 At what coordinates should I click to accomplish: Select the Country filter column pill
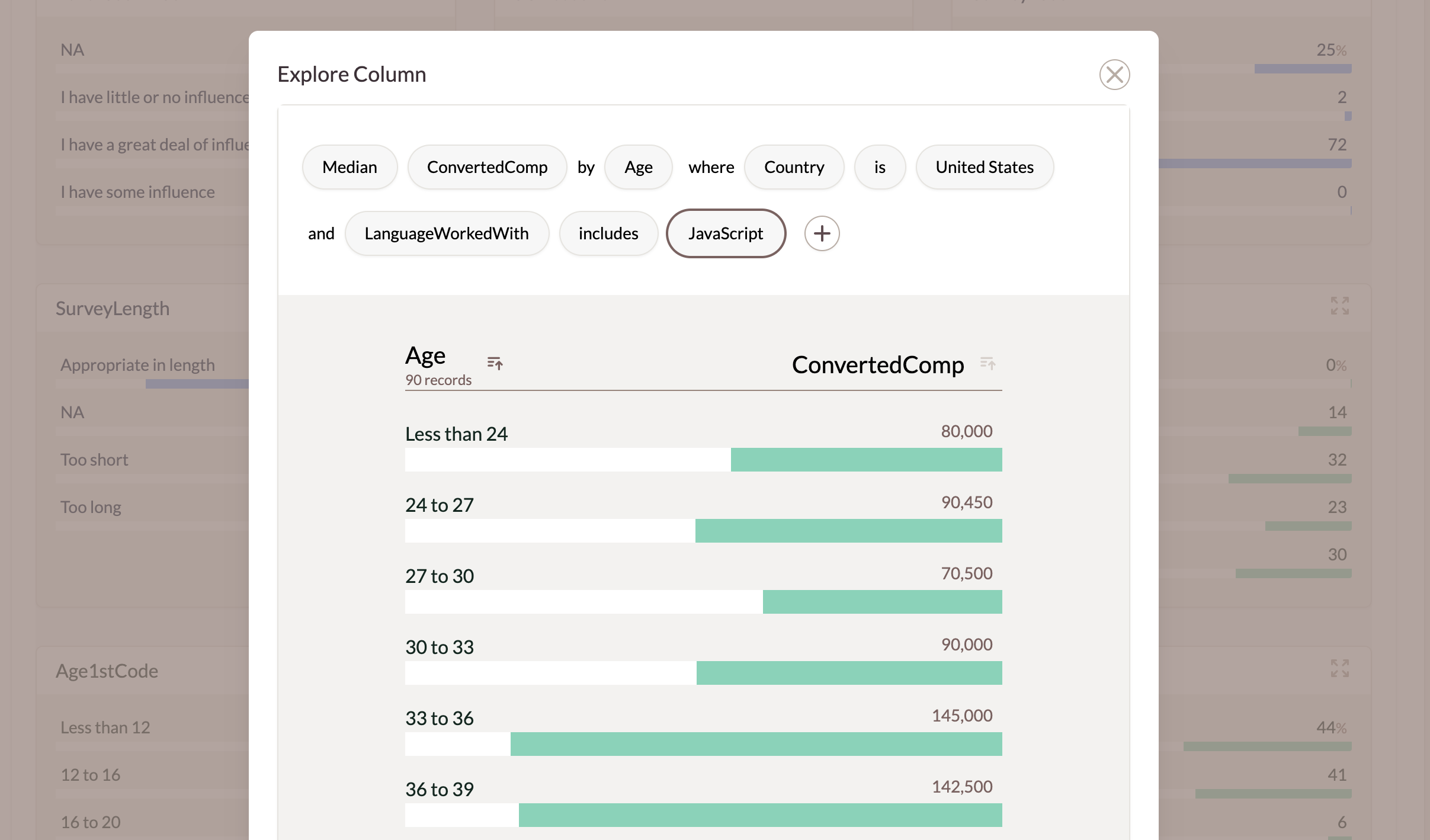coord(794,167)
